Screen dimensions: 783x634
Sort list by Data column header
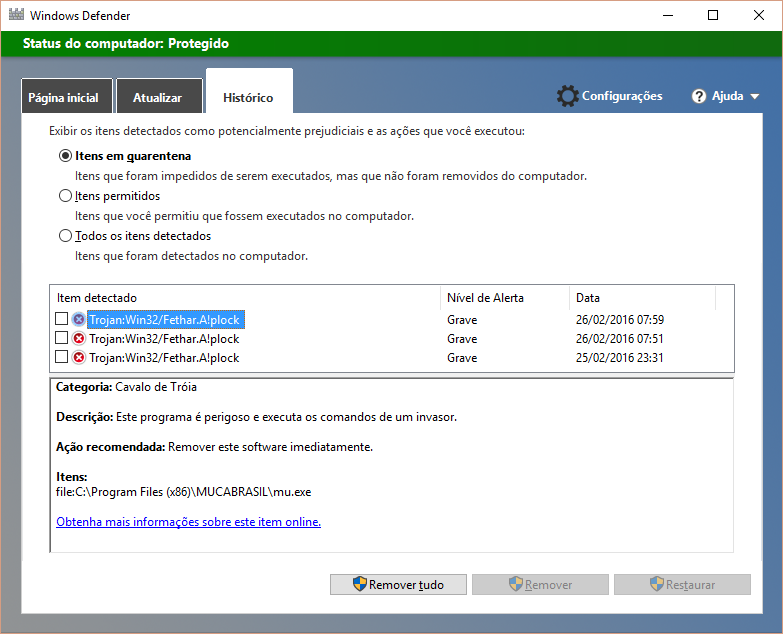[x=588, y=298]
